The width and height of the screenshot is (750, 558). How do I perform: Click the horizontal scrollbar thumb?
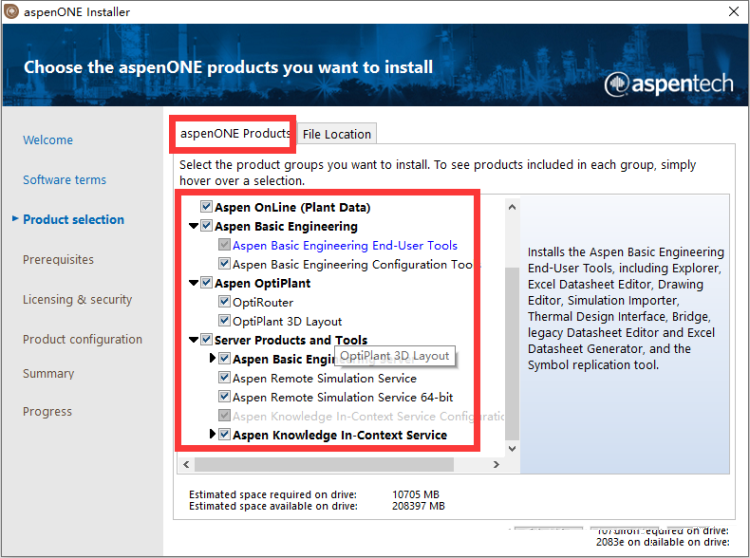click(x=324, y=464)
